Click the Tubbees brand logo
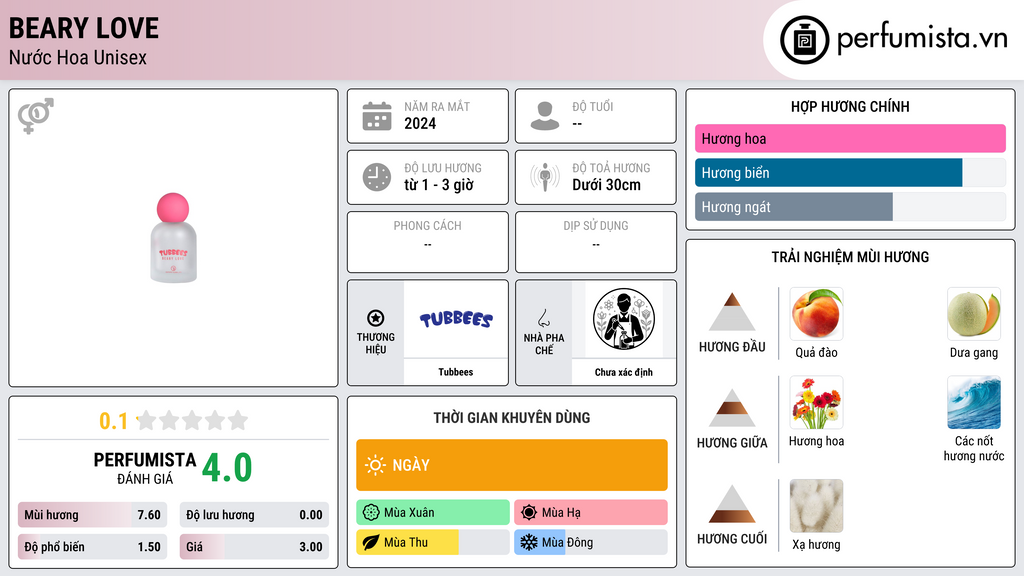Image resolution: width=1024 pixels, height=576 pixels. coord(456,319)
